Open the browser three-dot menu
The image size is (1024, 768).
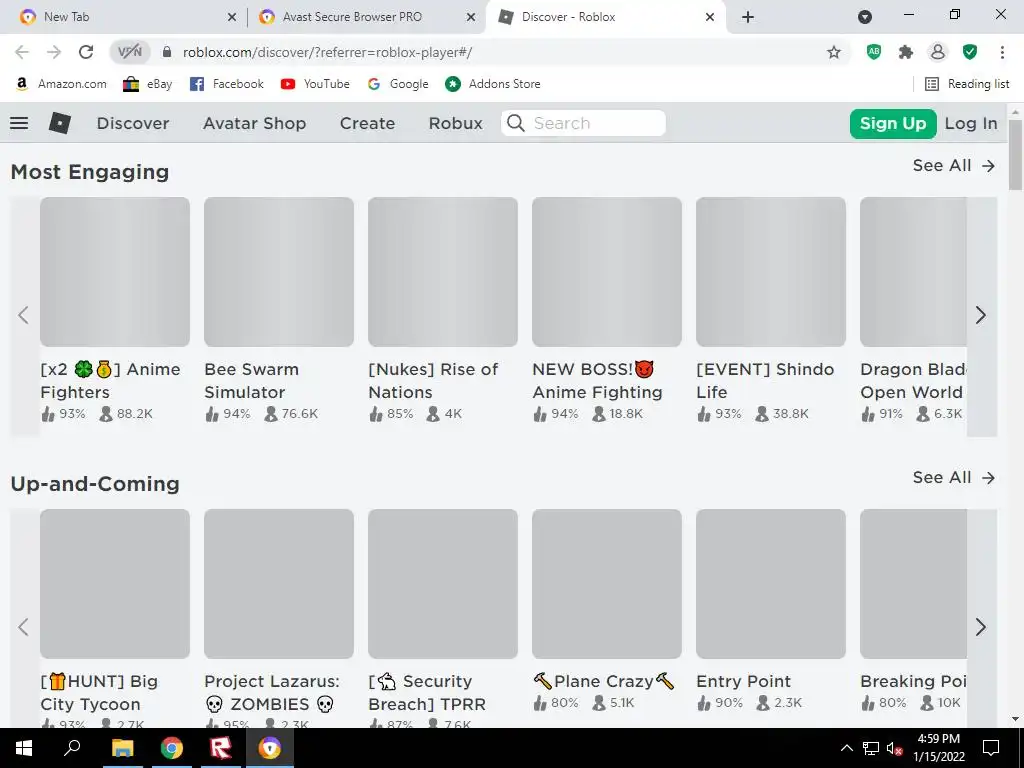click(x=1002, y=52)
